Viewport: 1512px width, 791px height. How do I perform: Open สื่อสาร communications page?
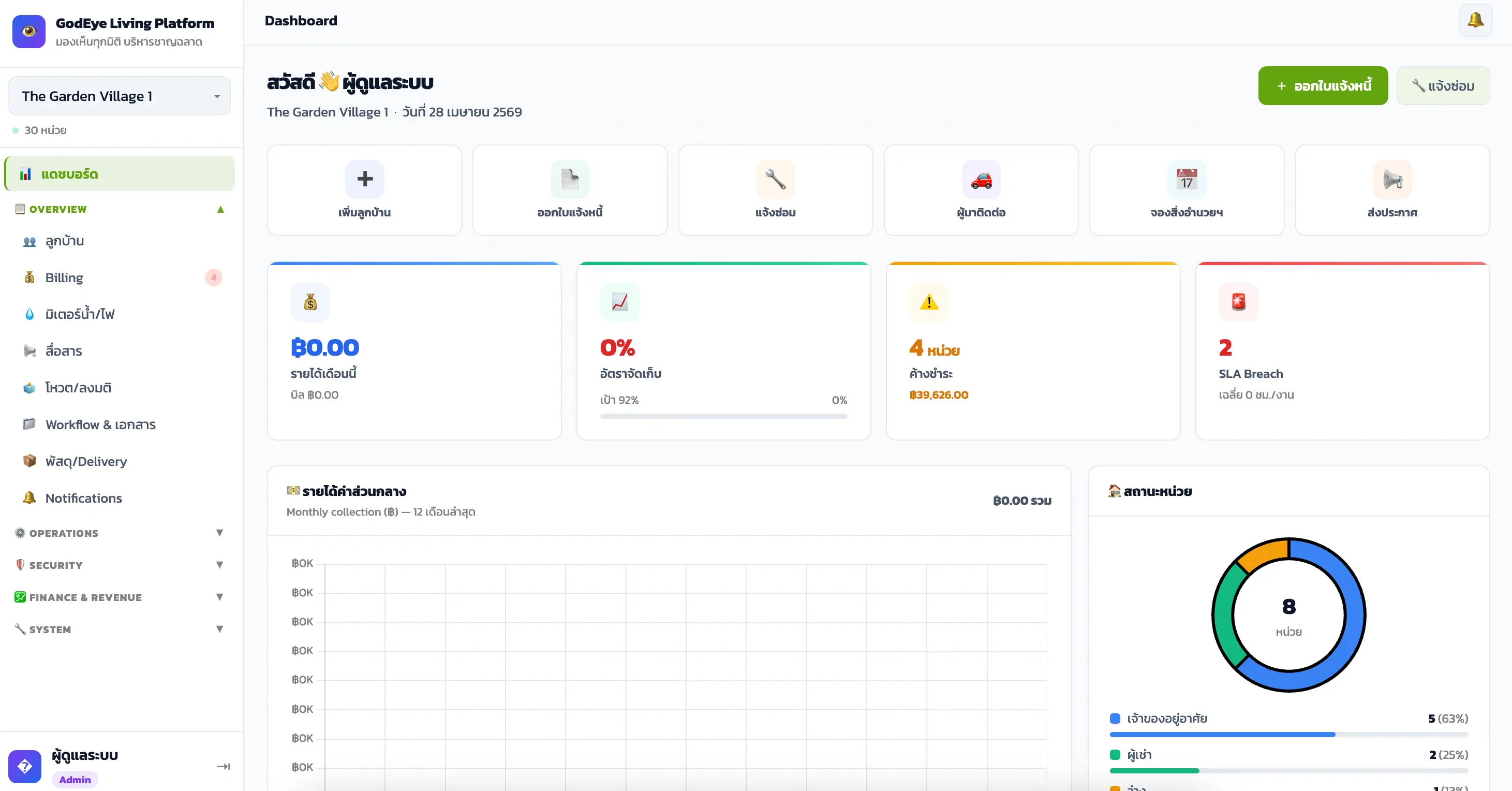click(x=120, y=351)
